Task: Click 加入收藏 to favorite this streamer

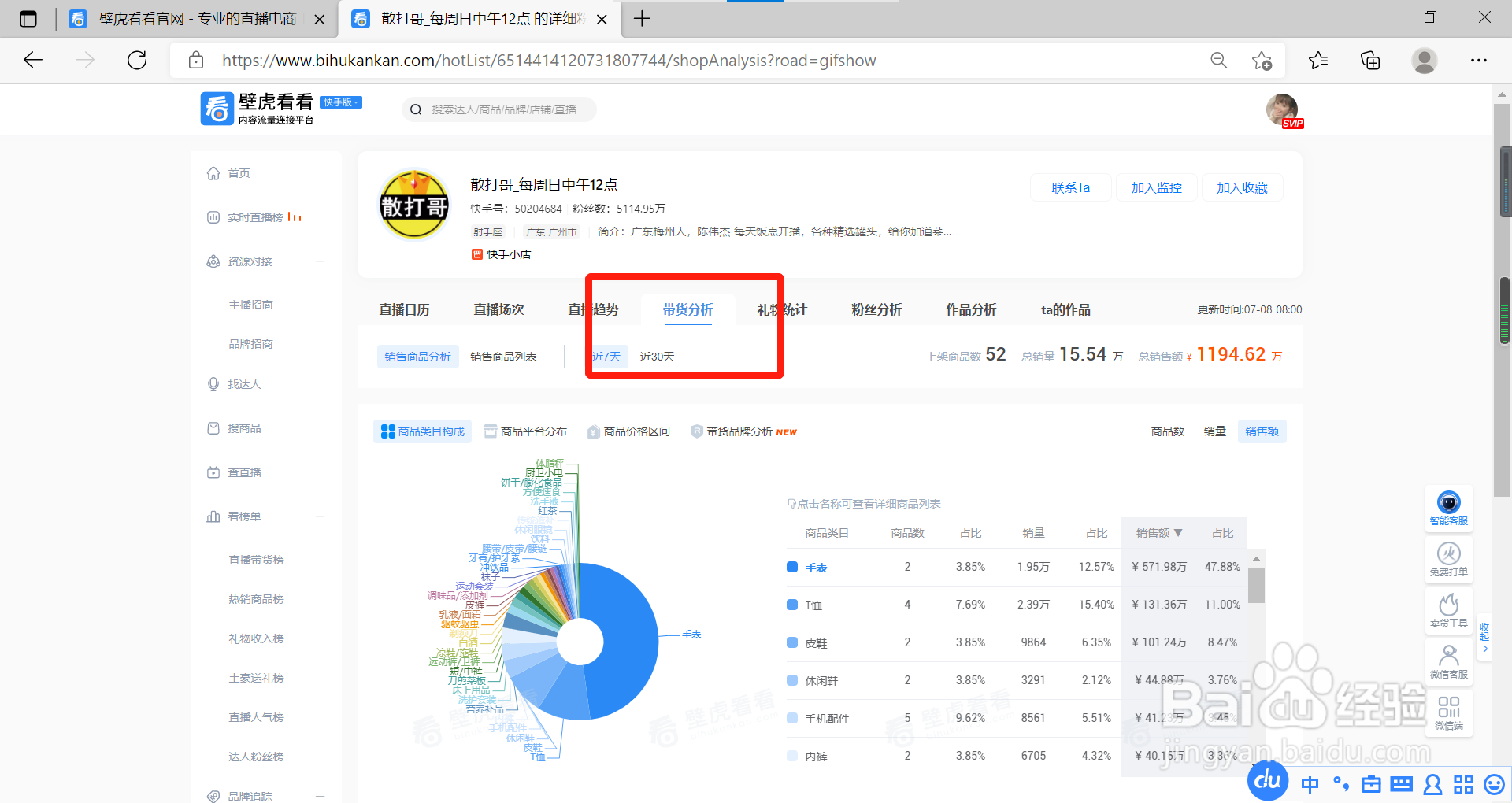Action: (1242, 187)
